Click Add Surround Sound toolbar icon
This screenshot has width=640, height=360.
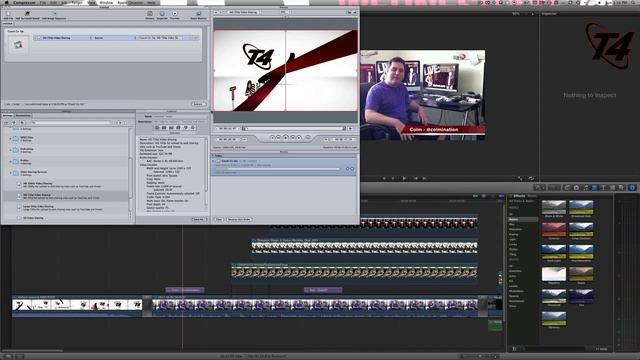tap(27, 15)
